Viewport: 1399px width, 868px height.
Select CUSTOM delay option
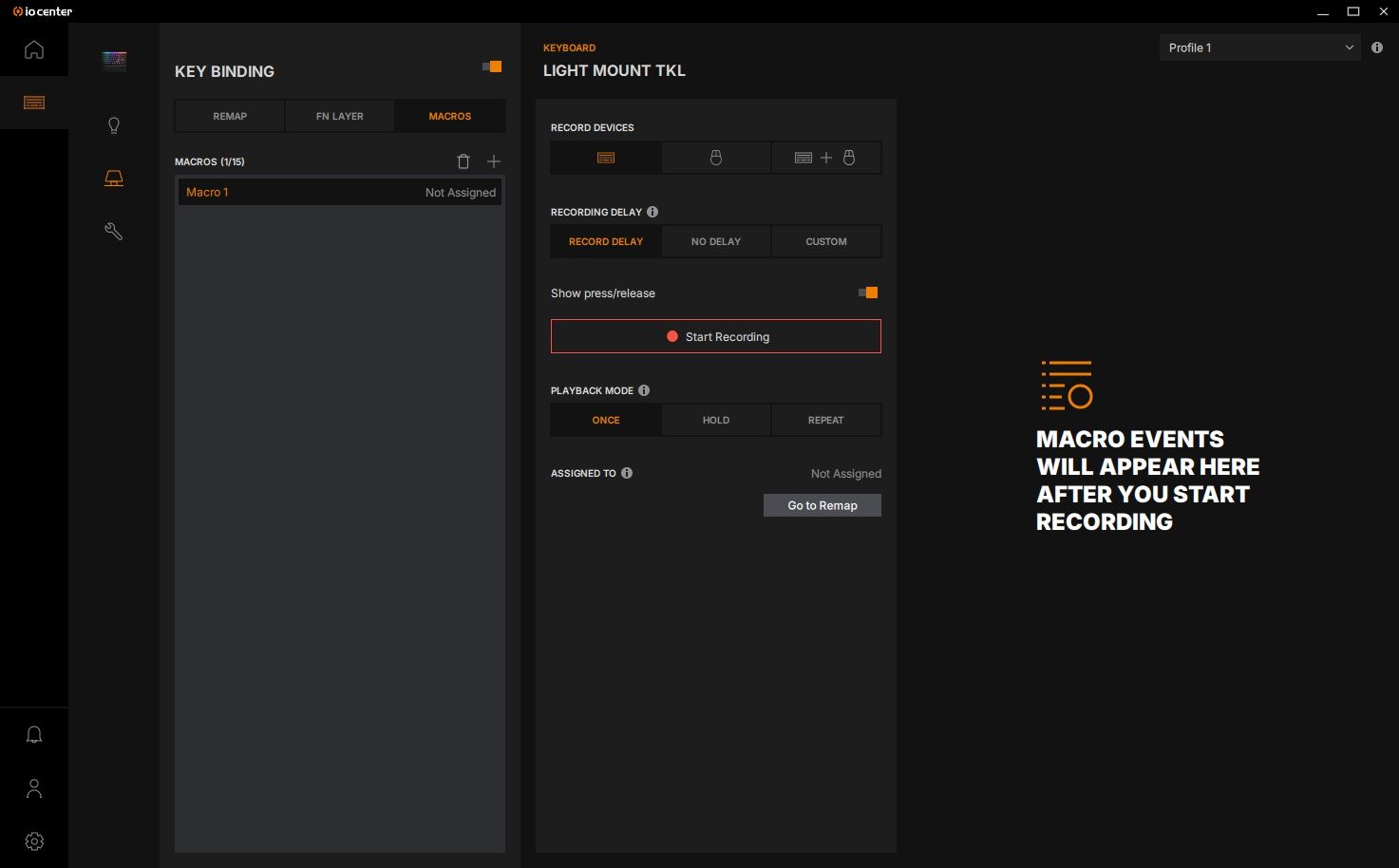(826, 241)
